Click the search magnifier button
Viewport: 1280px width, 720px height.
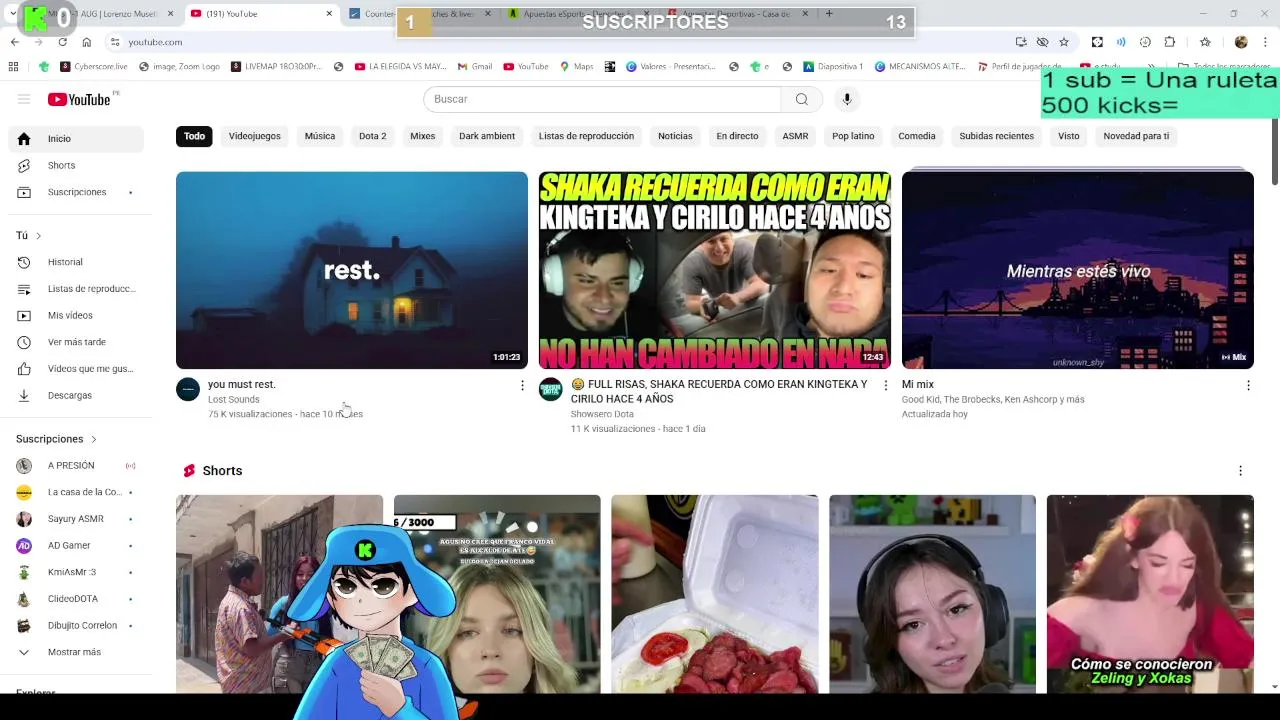[801, 99]
